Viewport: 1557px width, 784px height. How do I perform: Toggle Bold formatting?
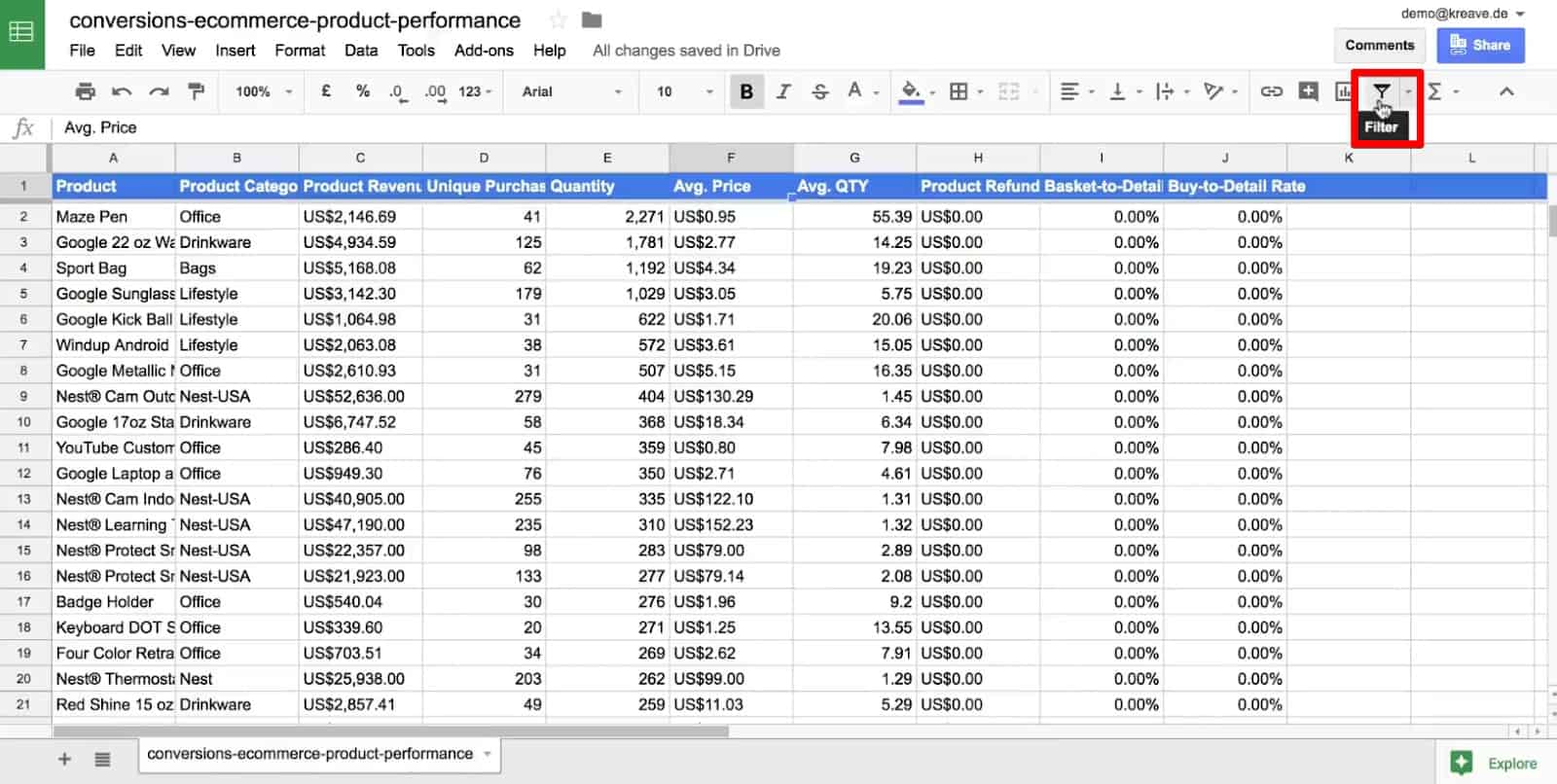[746, 91]
